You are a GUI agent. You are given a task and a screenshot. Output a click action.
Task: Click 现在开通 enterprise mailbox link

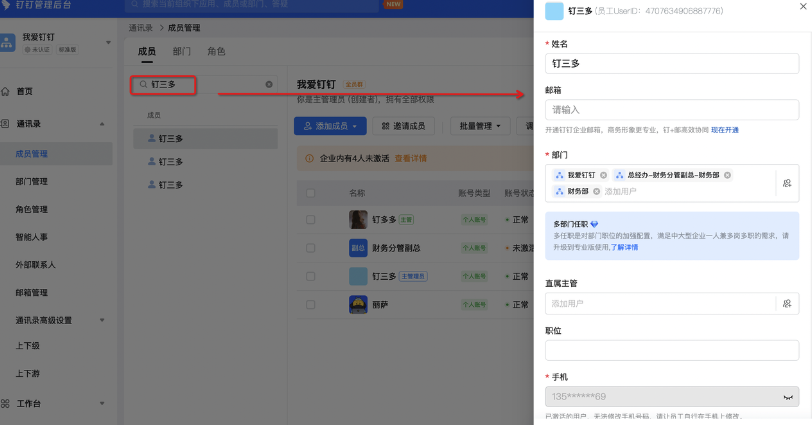pos(724,130)
